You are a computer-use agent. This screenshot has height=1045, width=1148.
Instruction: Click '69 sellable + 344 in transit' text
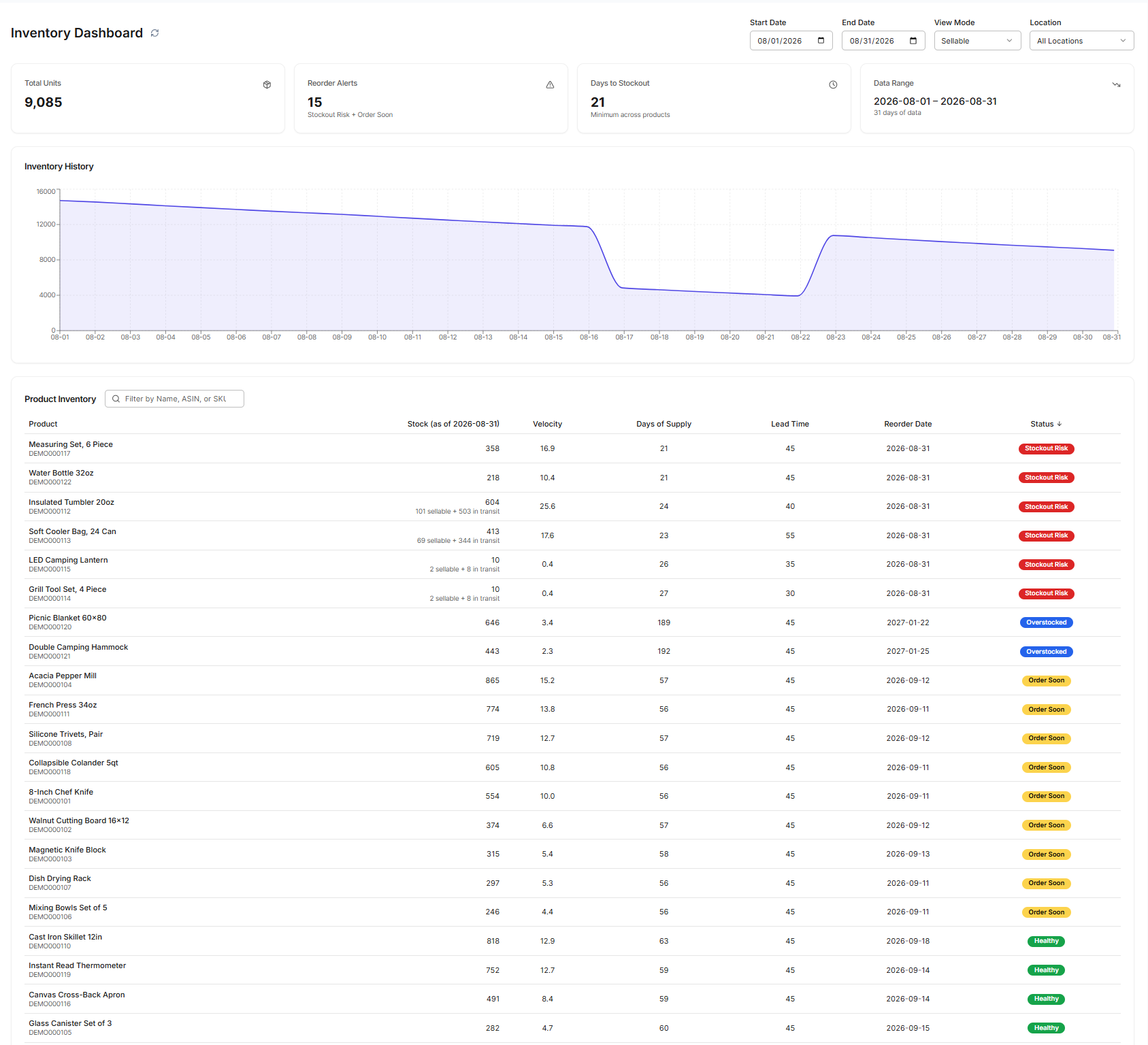pos(458,541)
